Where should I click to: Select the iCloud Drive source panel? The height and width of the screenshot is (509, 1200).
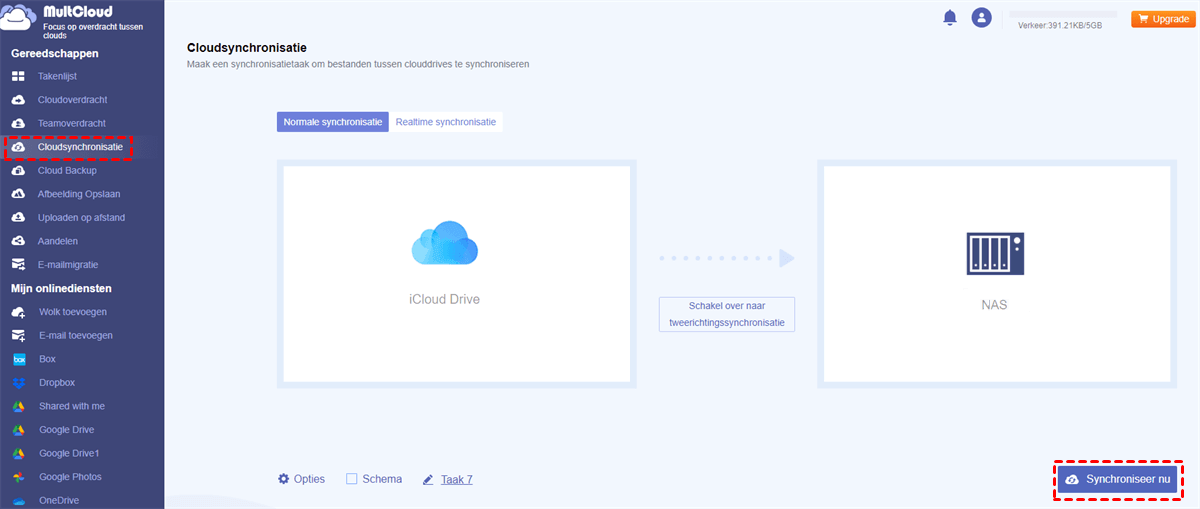click(457, 273)
